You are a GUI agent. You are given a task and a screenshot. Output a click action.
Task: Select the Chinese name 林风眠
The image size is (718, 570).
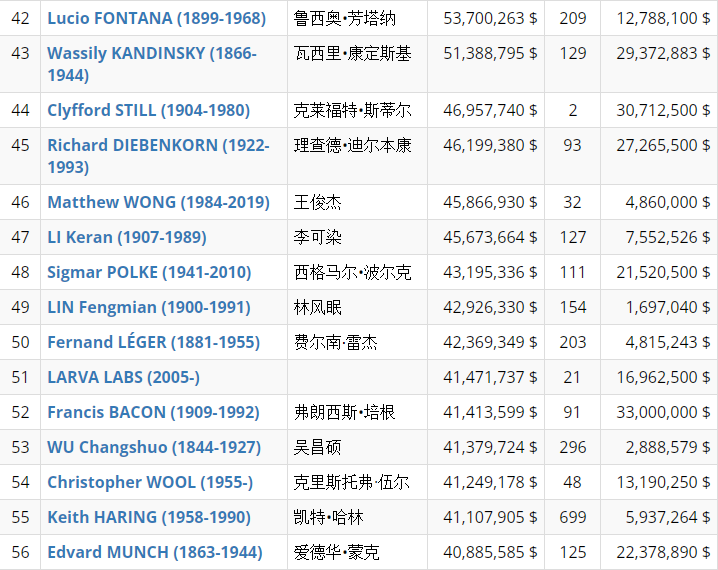317,307
